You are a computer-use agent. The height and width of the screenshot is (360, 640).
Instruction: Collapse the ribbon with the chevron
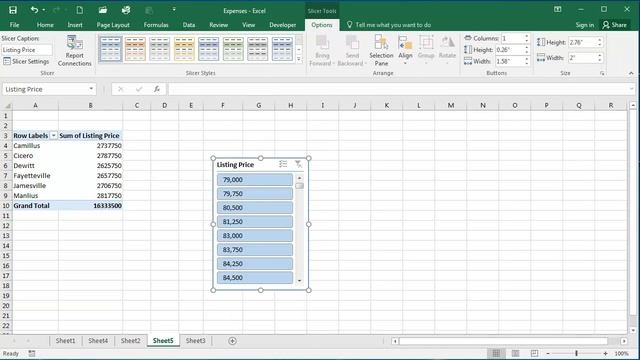[x=631, y=73]
